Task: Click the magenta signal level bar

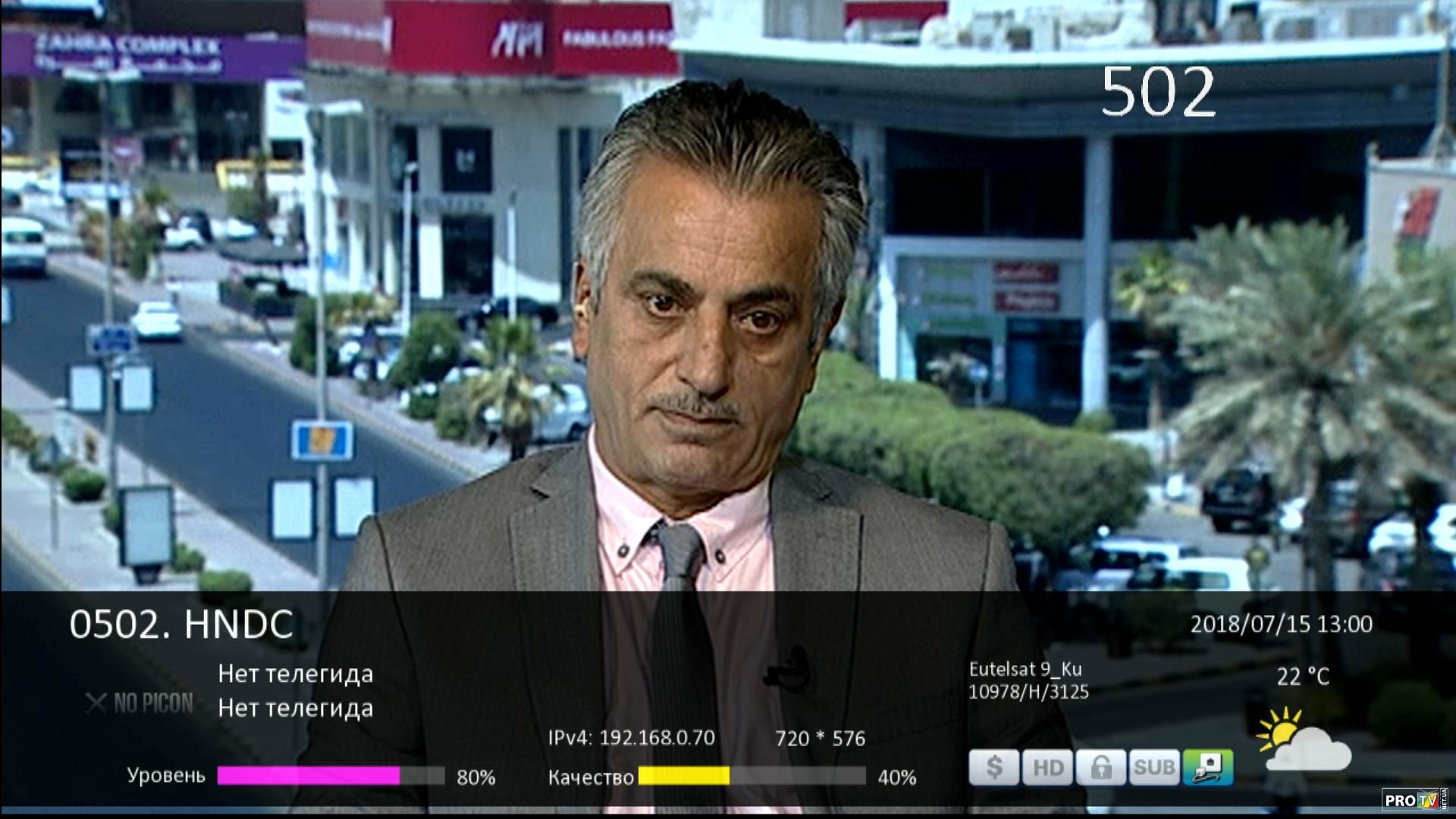Action: [308, 776]
